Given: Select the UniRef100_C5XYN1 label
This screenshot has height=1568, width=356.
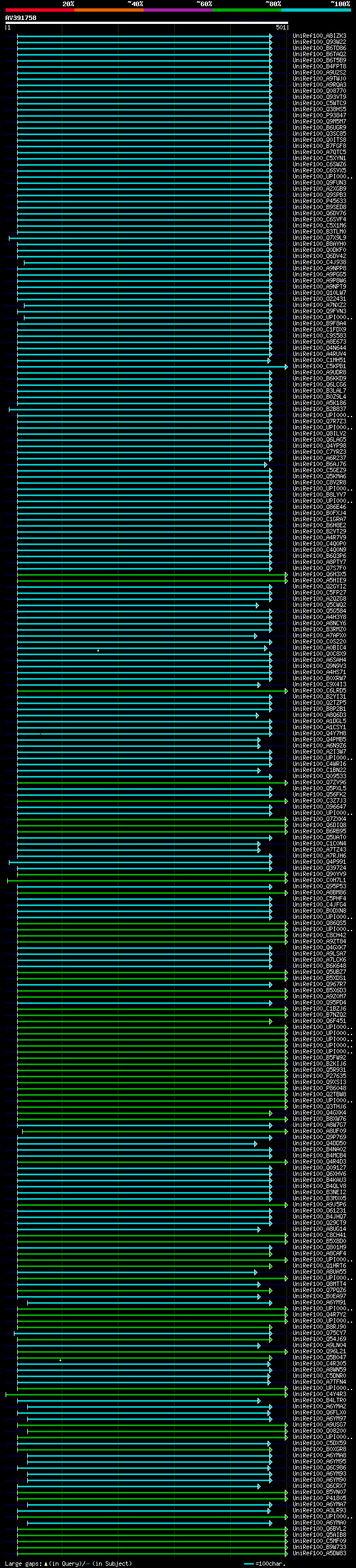Looking at the screenshot, I should (x=319, y=159).
